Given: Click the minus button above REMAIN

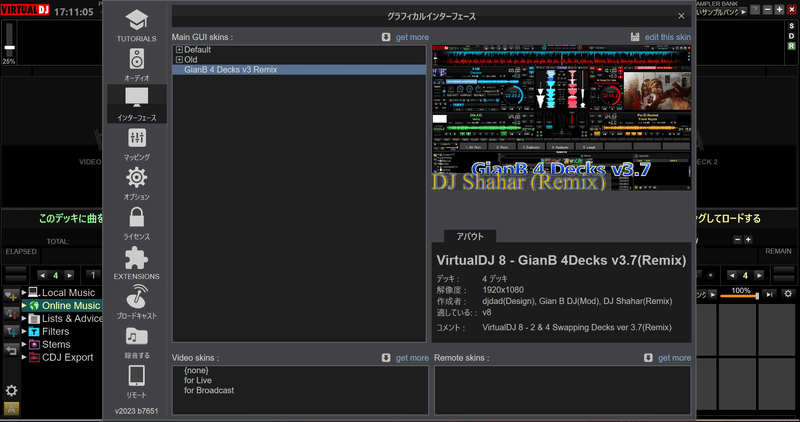Looking at the screenshot, I should 737,240.
